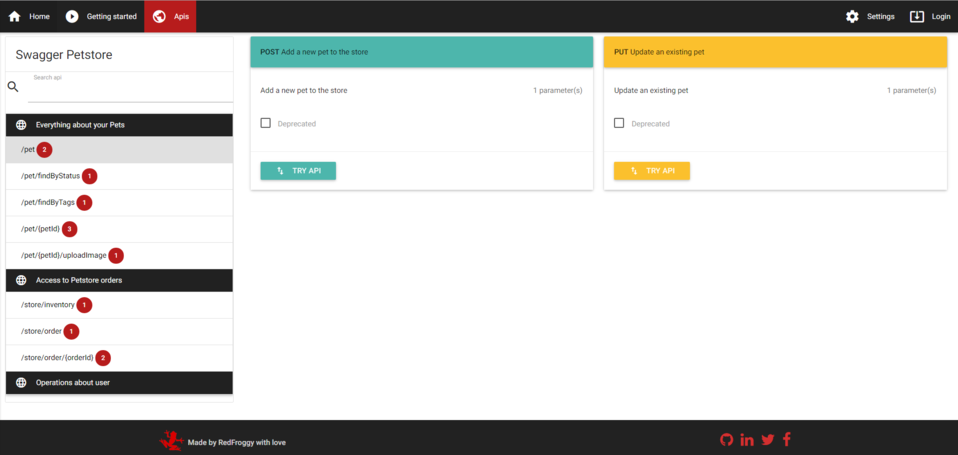
Task: Click the badge 1 beside /pet/findByTags
Action: click(x=84, y=202)
